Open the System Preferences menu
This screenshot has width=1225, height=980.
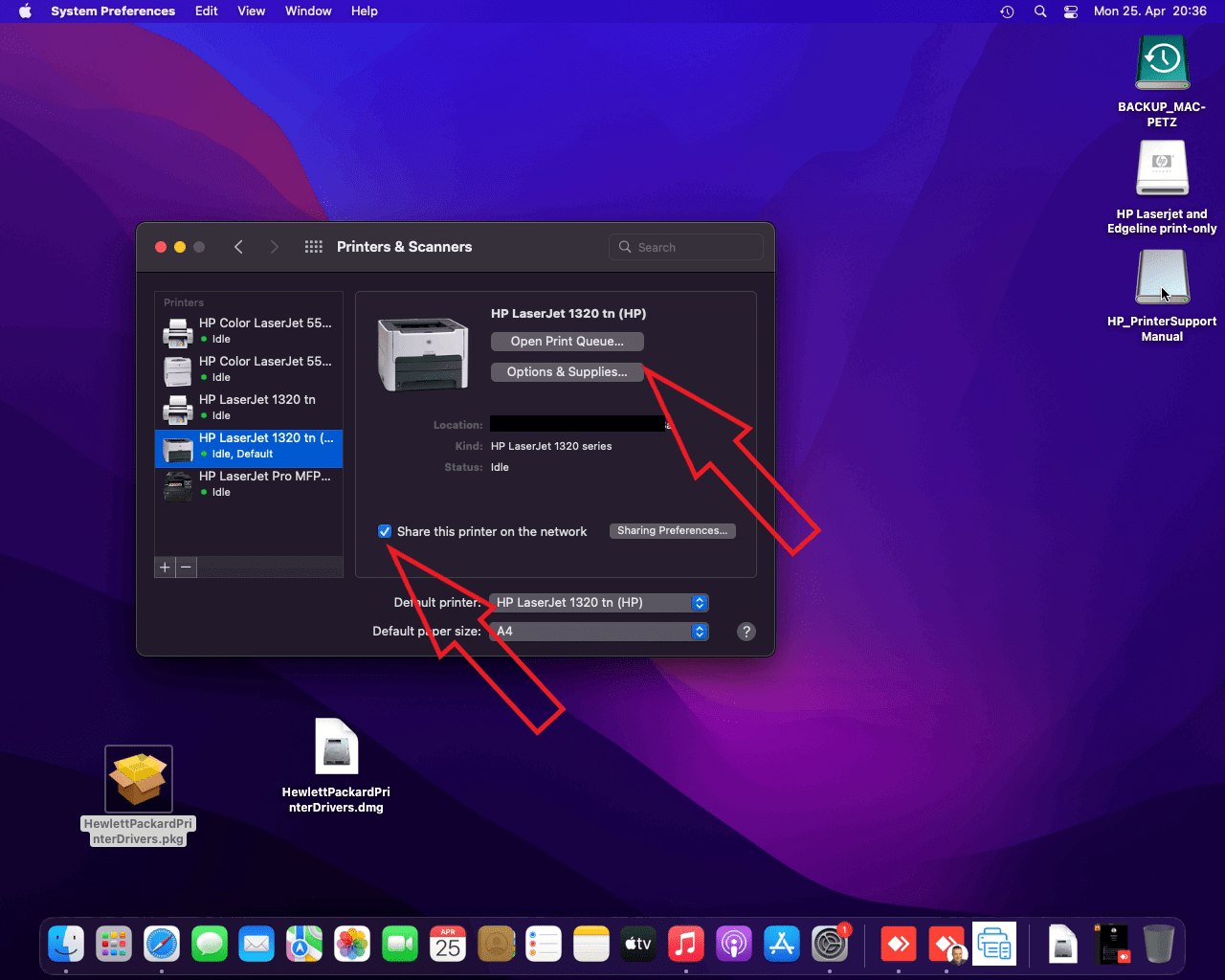tap(113, 11)
